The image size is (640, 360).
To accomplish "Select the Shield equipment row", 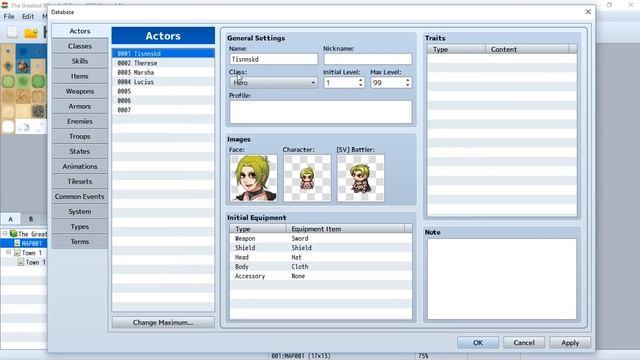I will (320, 248).
